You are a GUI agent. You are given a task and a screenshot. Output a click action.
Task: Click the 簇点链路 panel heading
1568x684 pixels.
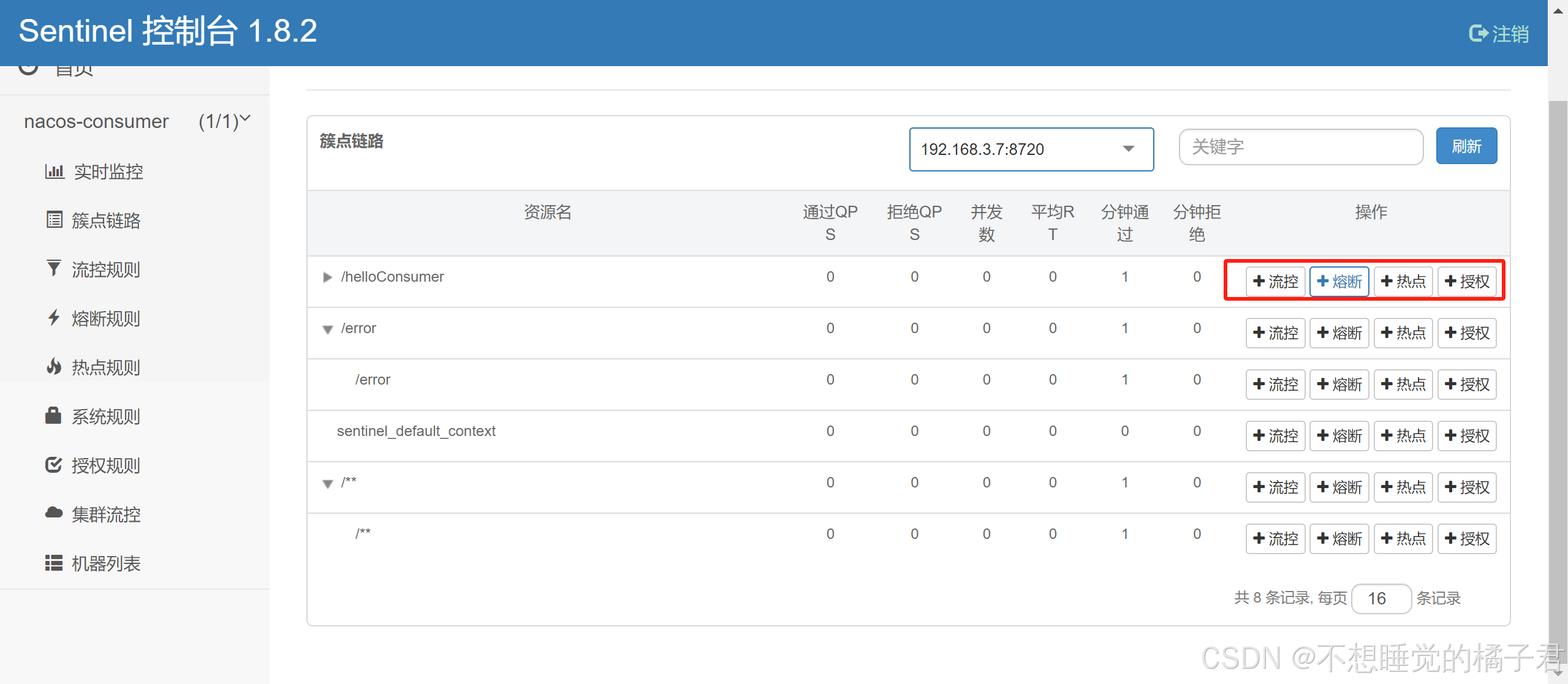pyautogui.click(x=352, y=141)
